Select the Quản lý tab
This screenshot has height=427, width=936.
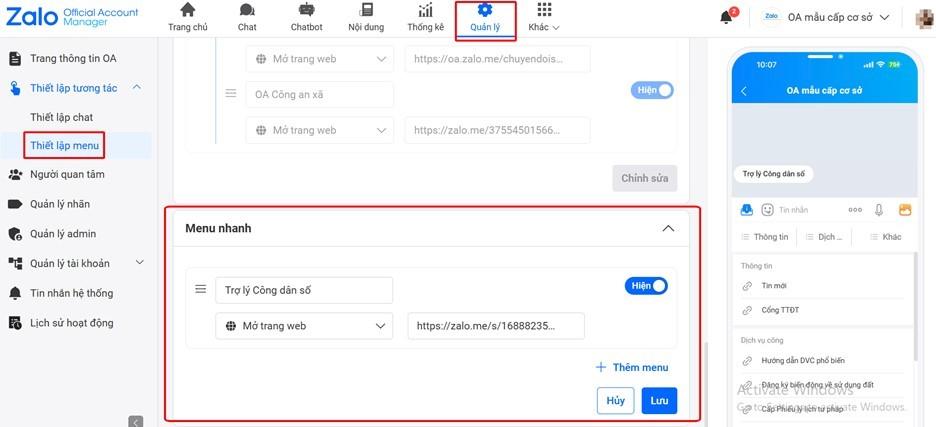click(485, 19)
